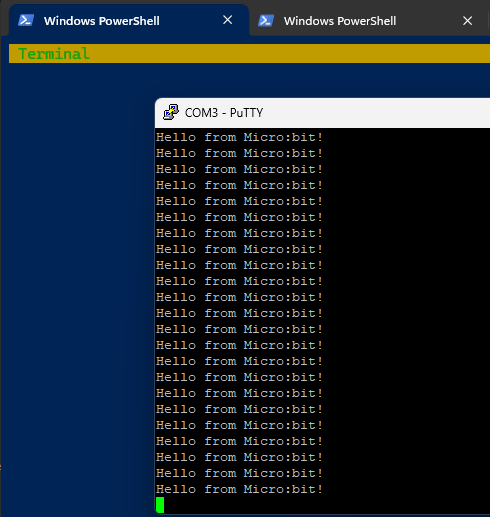Click the first Hello from Micro:bit! line
The height and width of the screenshot is (517, 490).
[239, 137]
